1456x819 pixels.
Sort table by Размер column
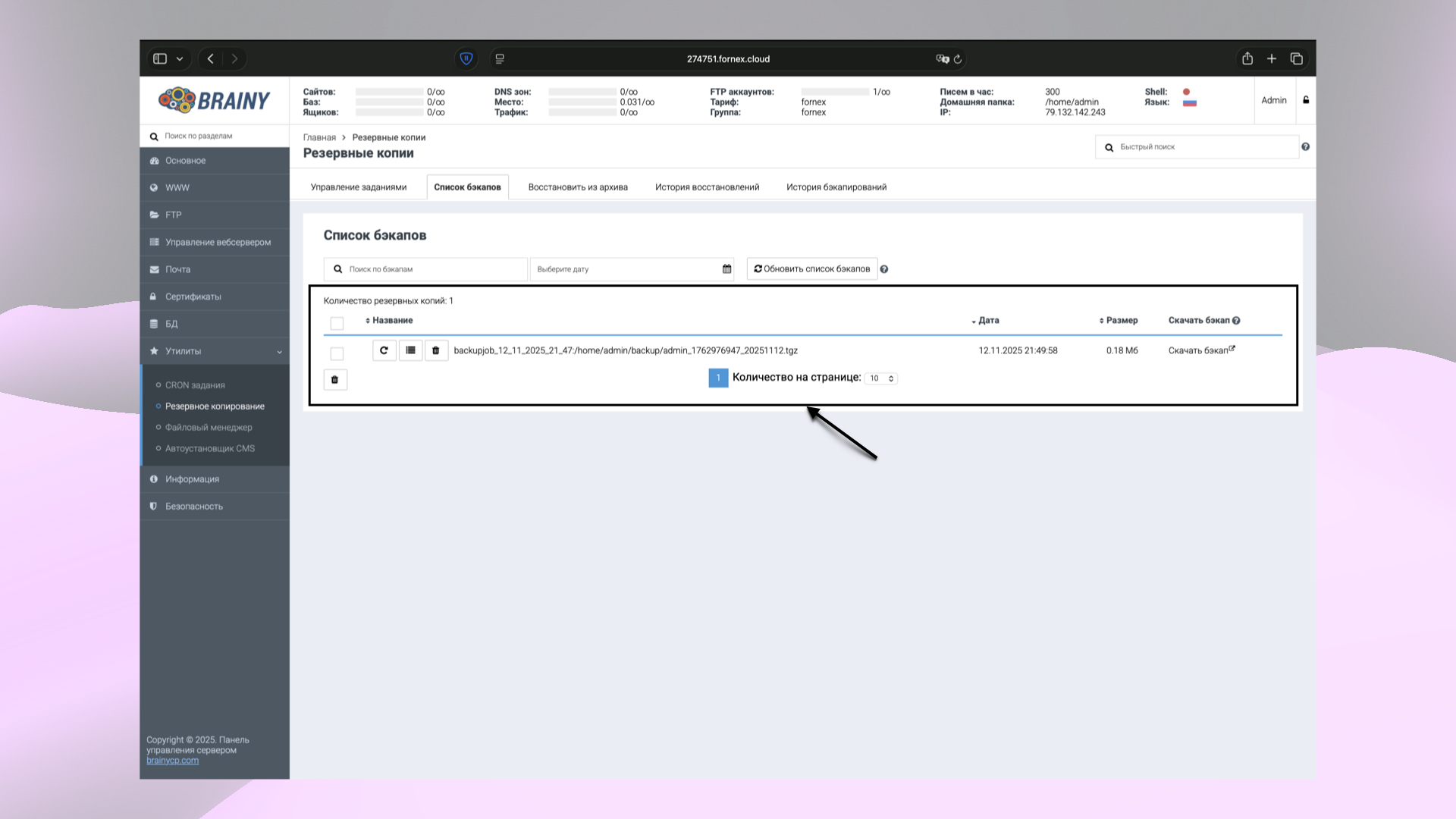[1119, 321]
